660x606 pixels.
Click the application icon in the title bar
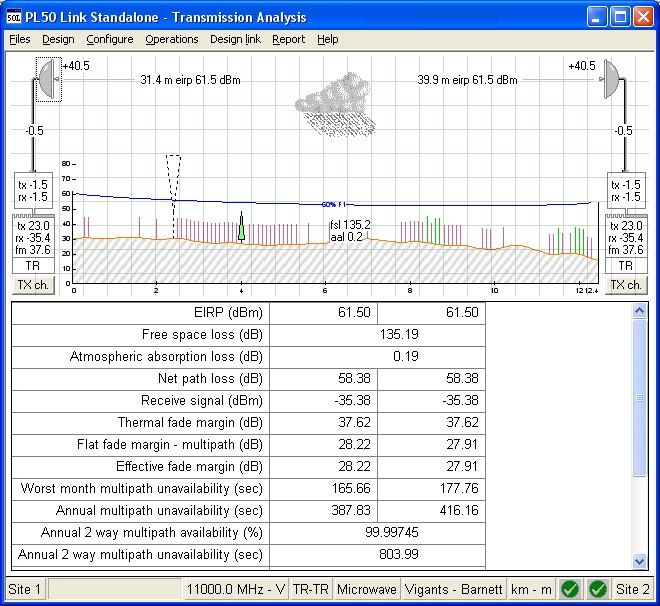click(14, 17)
